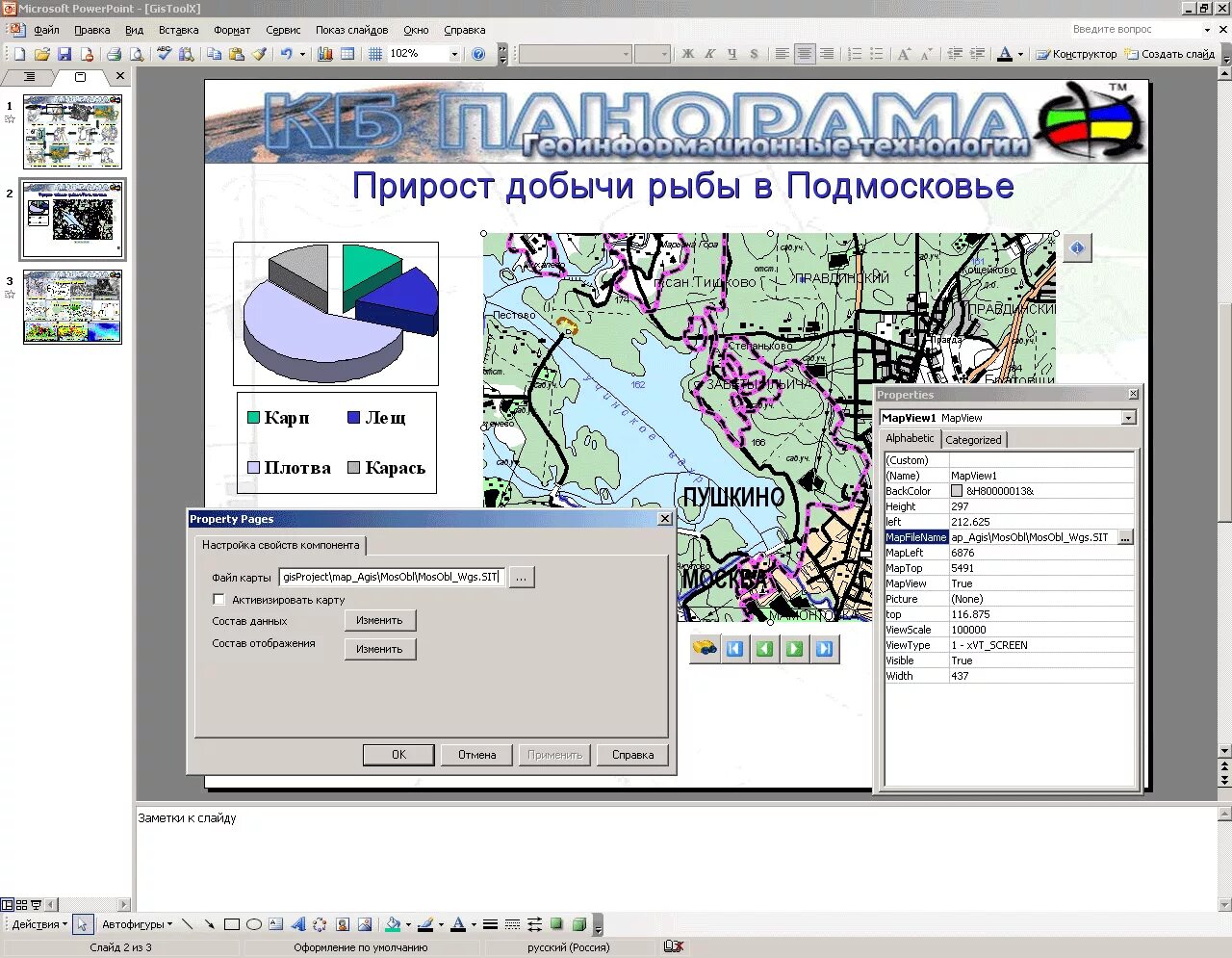Apply underline formatting (Ч)
Image resolution: width=1232 pixels, height=958 pixels.
732,55
